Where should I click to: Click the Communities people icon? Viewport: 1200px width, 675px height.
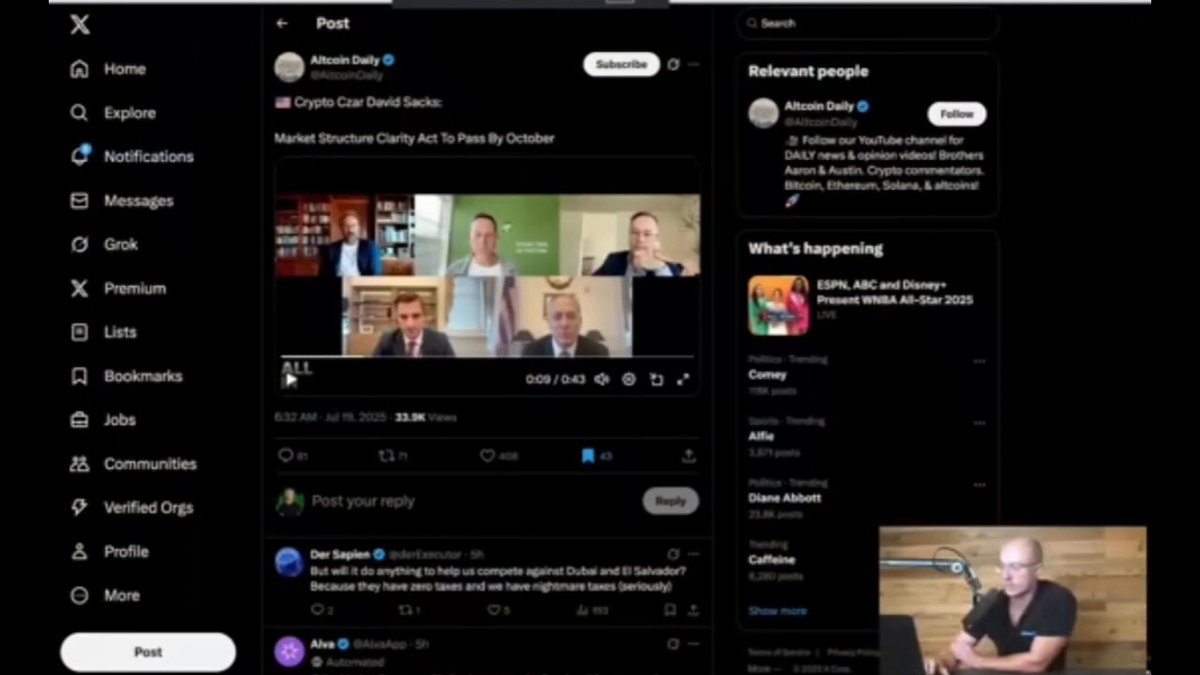[x=80, y=464]
